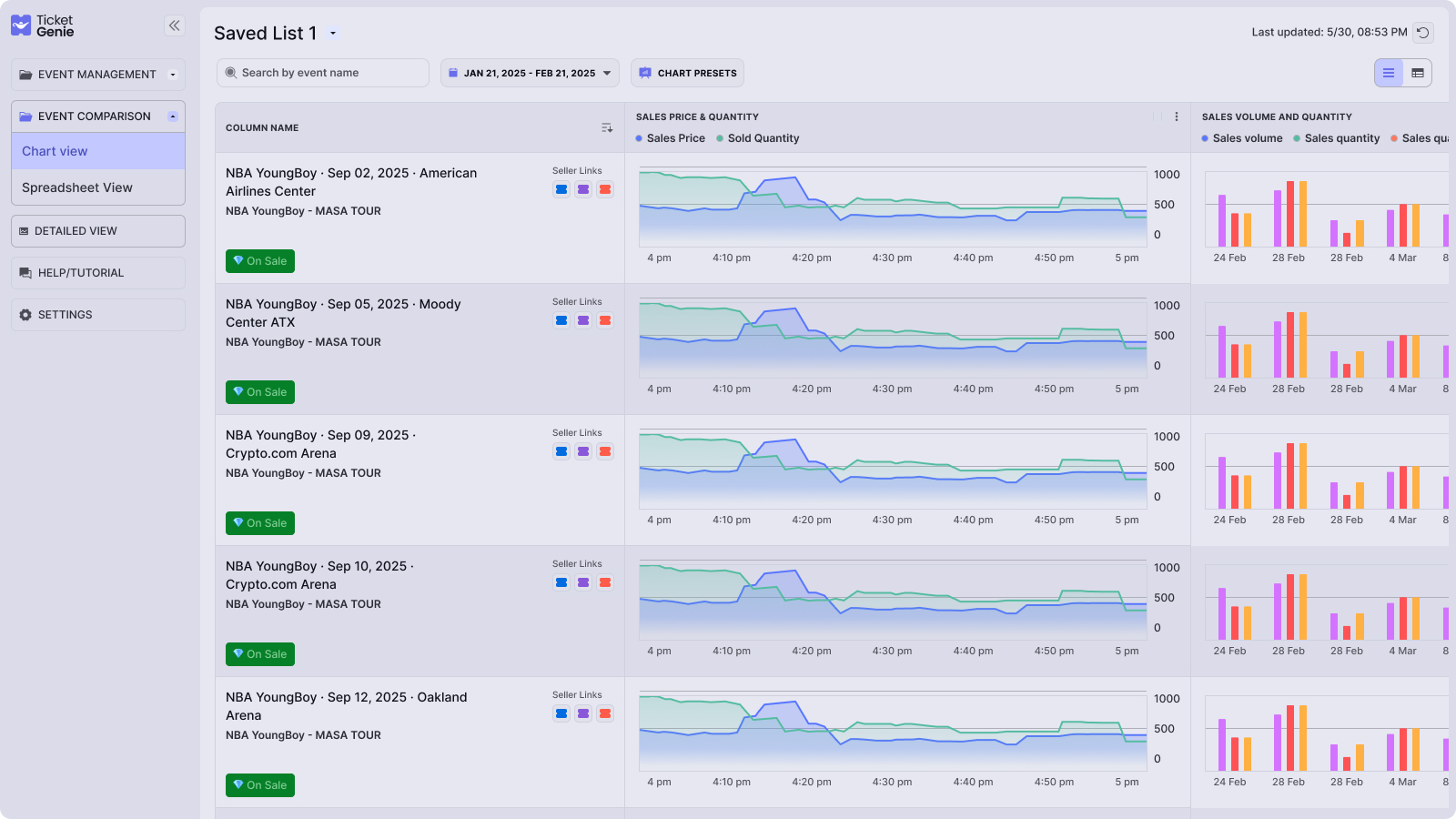
Task: Refresh data using the reload icon near Last updated
Action: tap(1421, 31)
